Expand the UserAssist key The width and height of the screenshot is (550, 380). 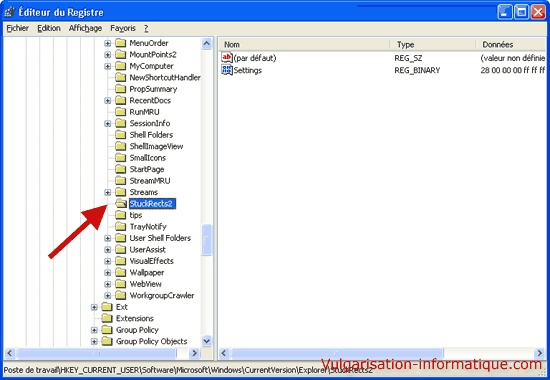coord(108,250)
